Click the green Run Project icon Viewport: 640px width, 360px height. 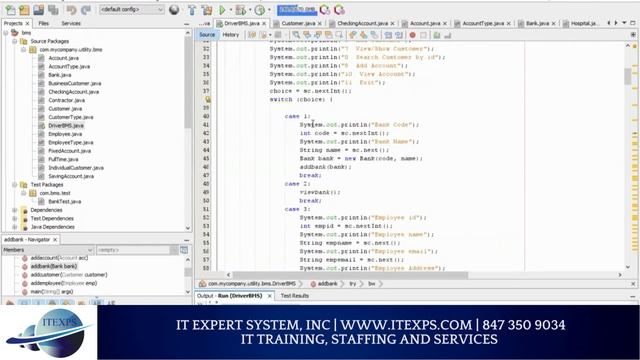(x=222, y=9)
